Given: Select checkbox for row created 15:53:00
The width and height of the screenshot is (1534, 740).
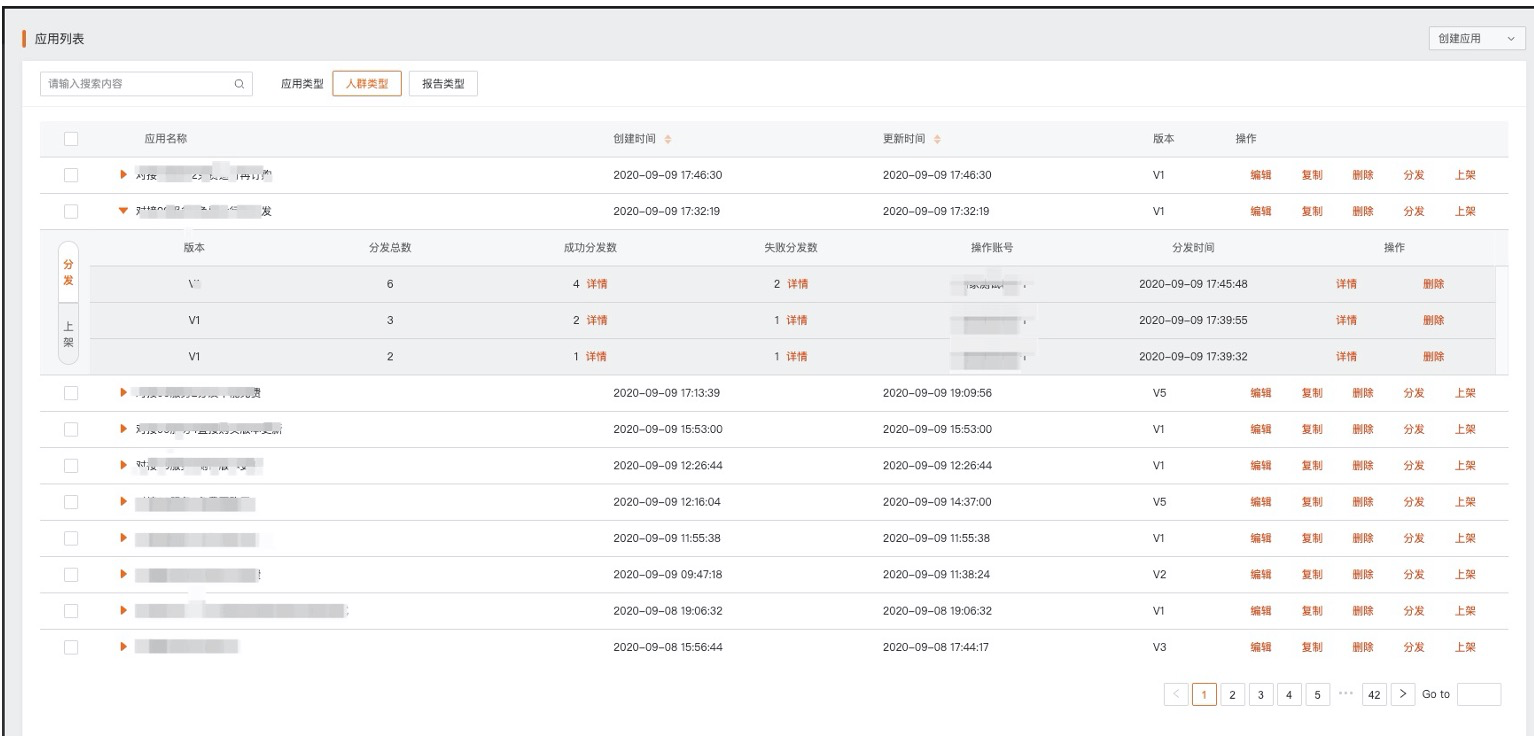Looking at the screenshot, I should point(71,429).
